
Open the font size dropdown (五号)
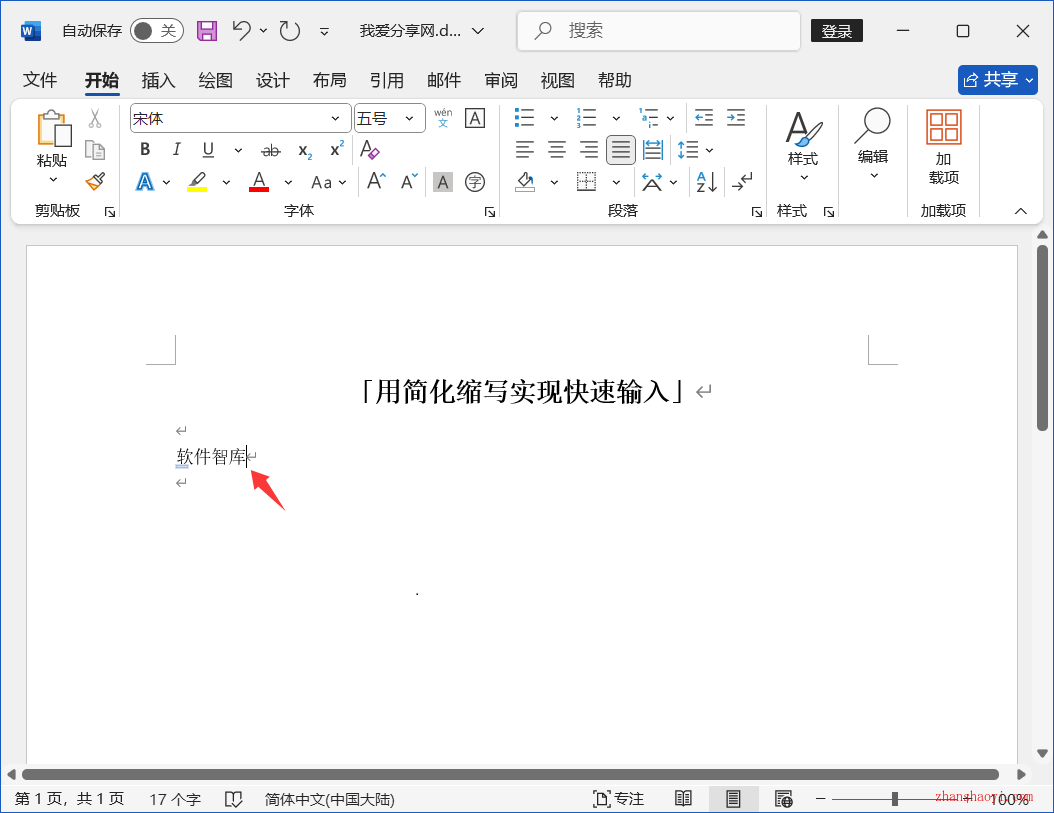[409, 119]
